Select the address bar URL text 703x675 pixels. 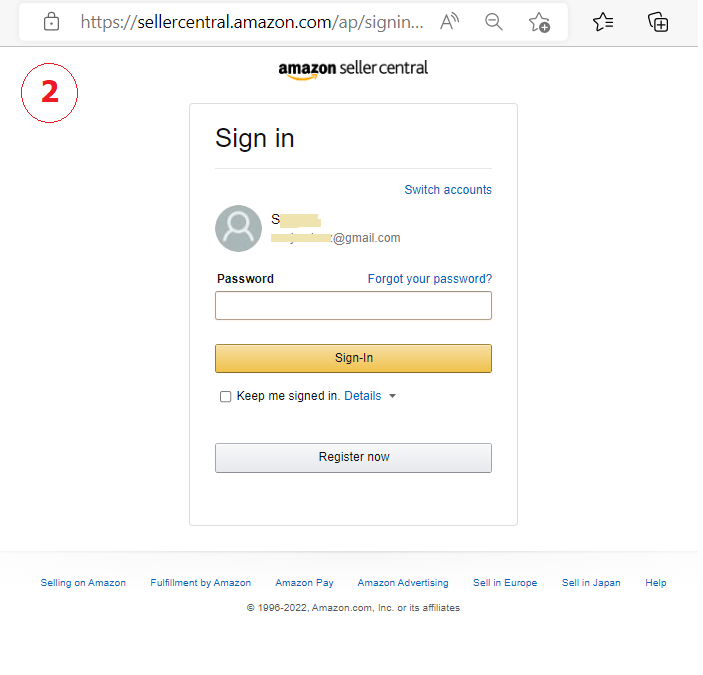click(250, 22)
